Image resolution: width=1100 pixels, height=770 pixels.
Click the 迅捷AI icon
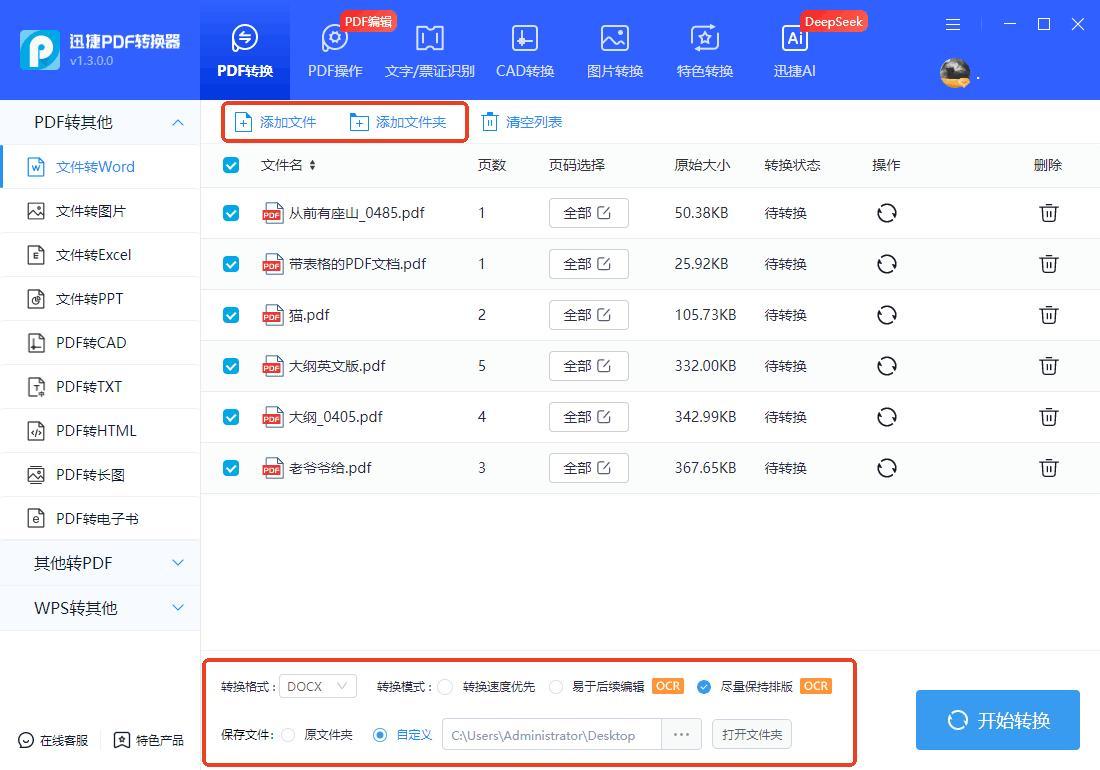coord(795,39)
